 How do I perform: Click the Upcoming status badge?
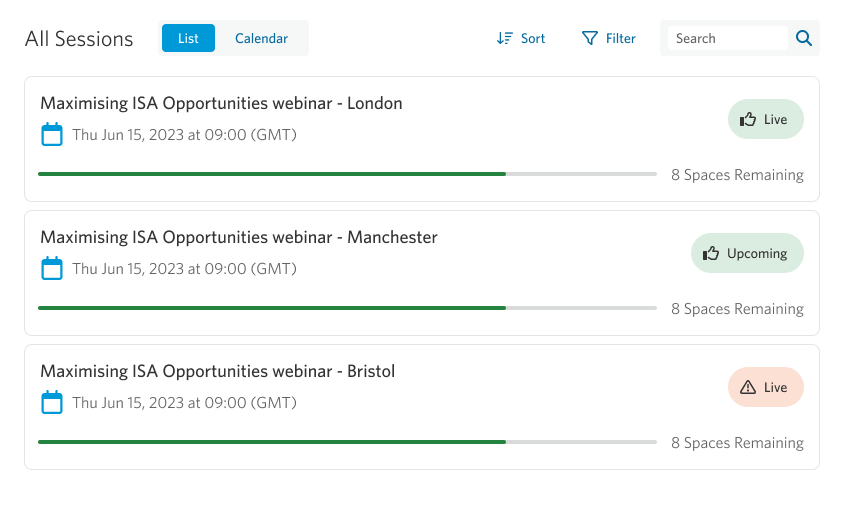click(x=747, y=254)
